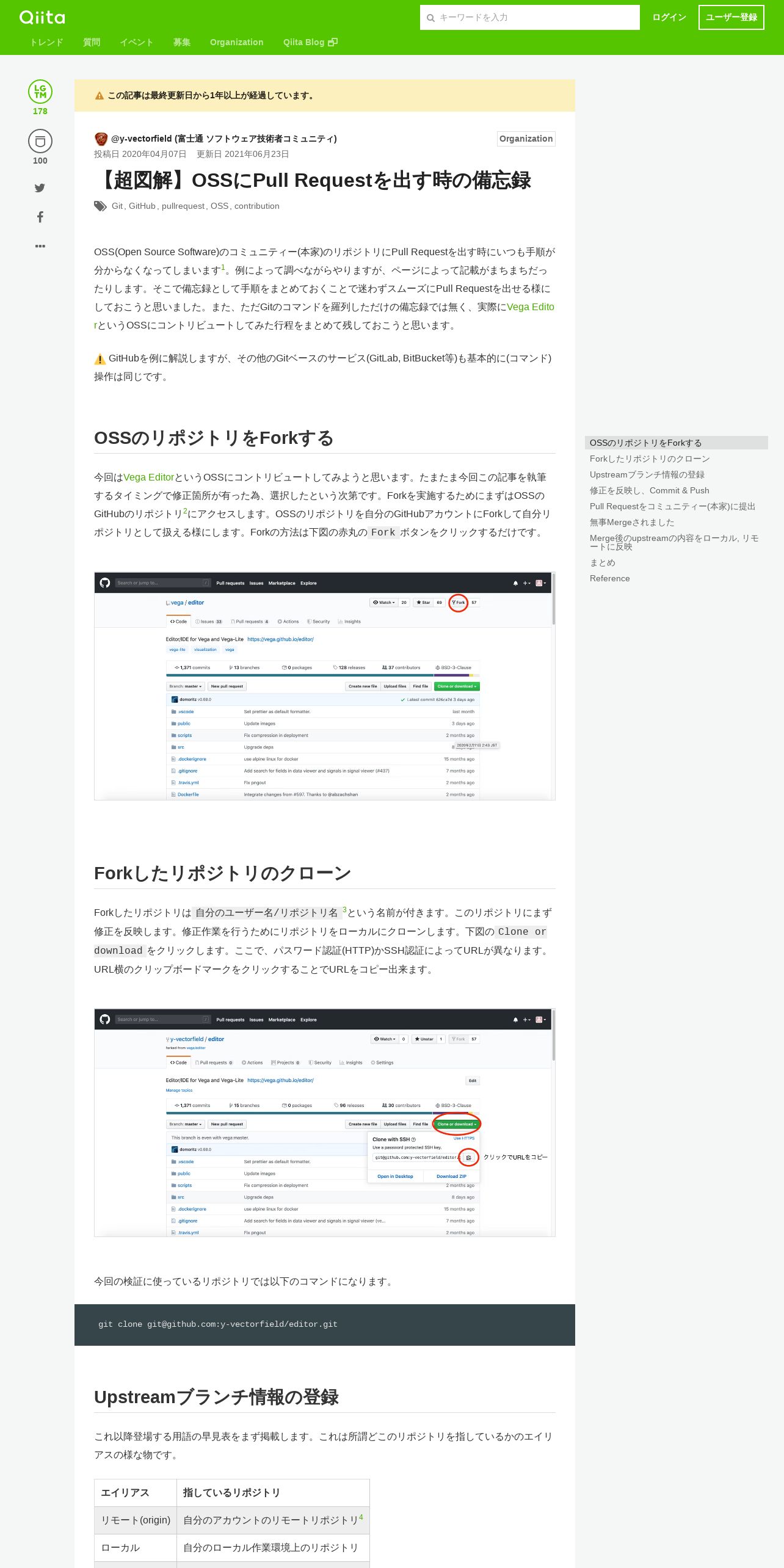Share the article on Facebook
Image resolution: width=784 pixels, height=1568 pixels.
(40, 217)
